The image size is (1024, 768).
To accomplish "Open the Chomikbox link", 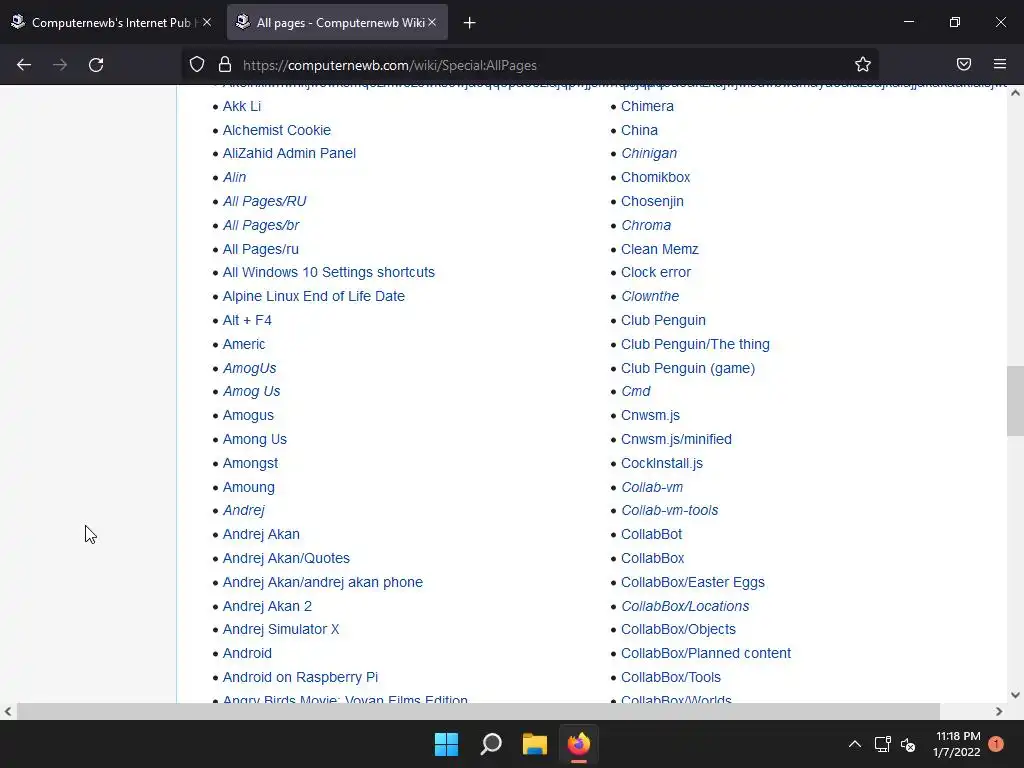I will pos(656,178).
